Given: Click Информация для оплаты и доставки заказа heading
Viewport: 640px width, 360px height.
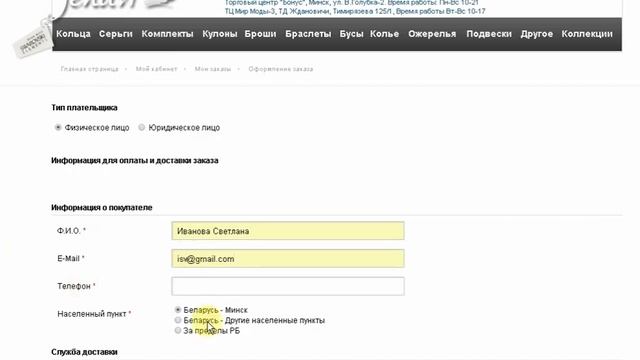Looking at the screenshot, I should coord(135,160).
